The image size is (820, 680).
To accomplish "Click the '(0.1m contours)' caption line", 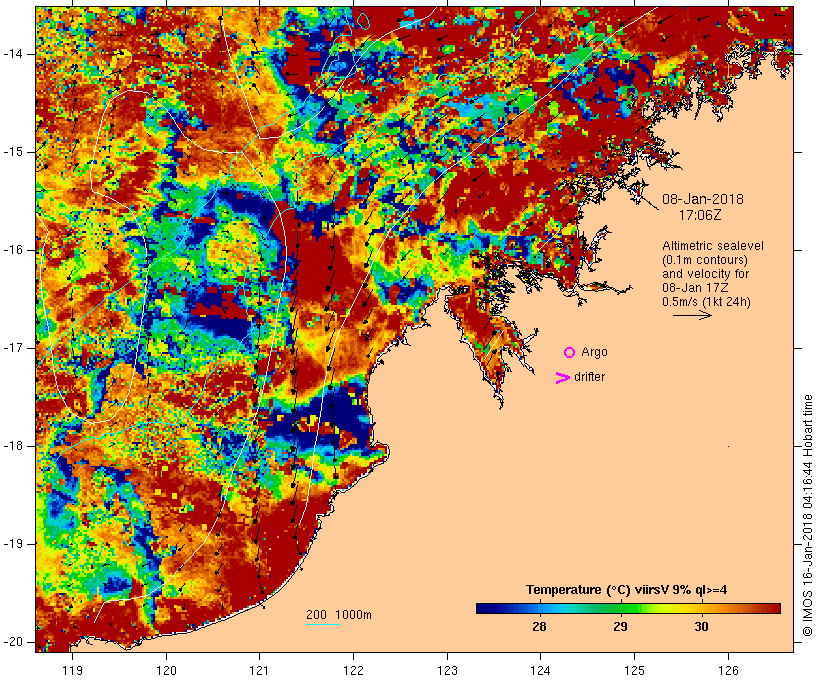I will pyautogui.click(x=705, y=260).
